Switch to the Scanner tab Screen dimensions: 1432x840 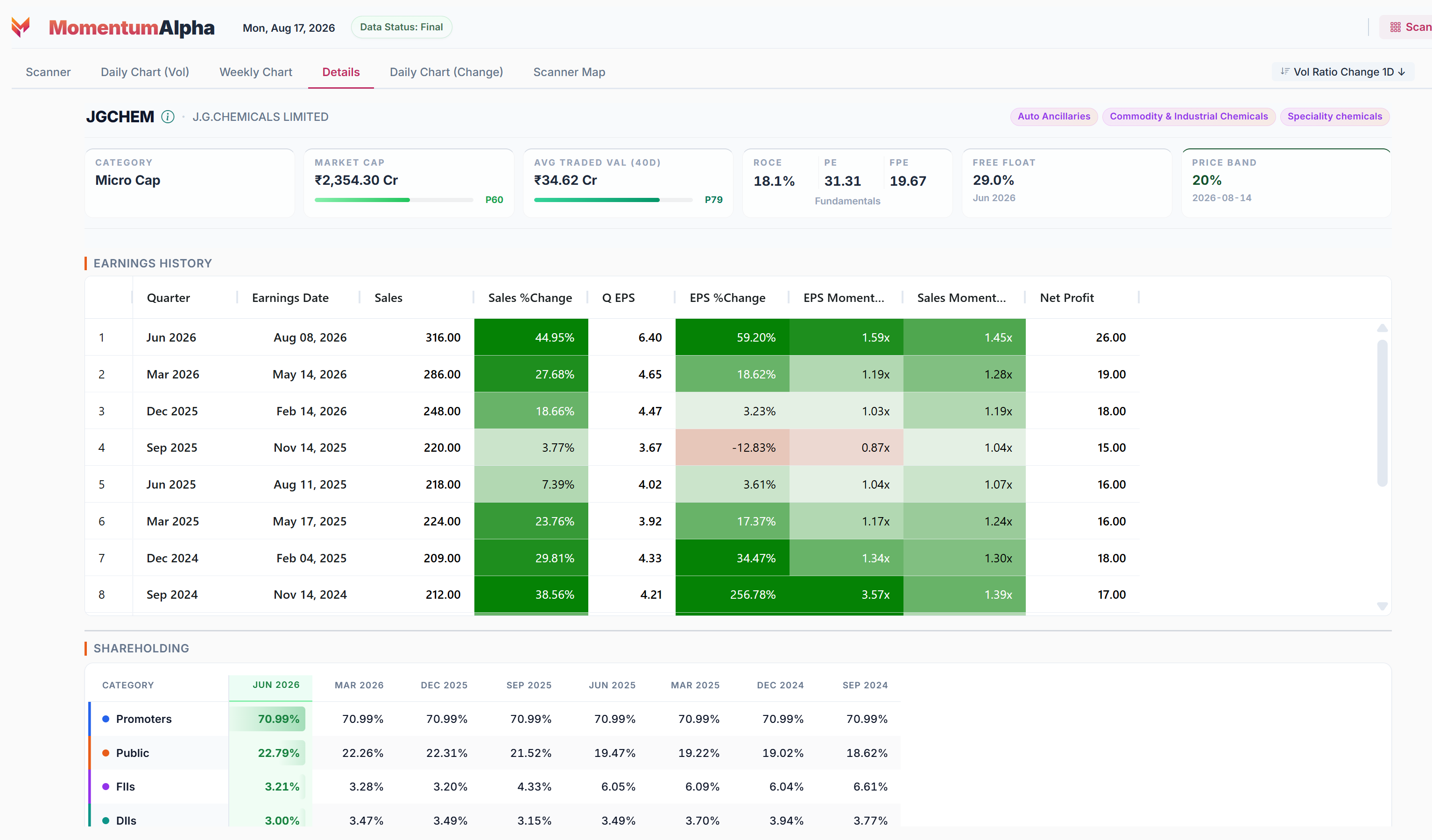[x=48, y=72]
